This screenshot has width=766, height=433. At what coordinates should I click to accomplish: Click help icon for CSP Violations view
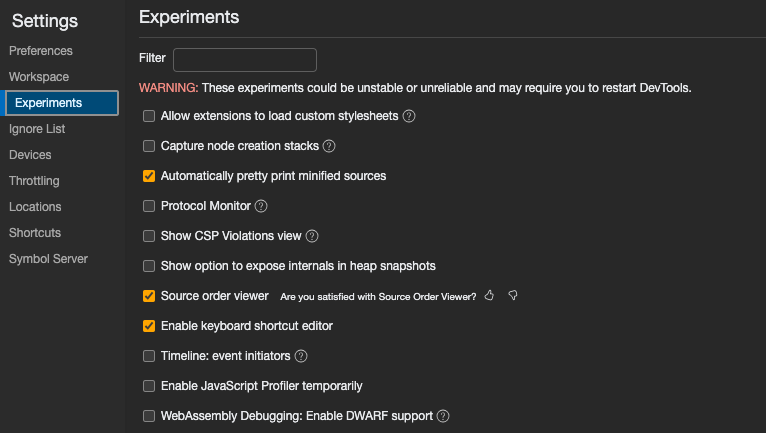[x=311, y=236]
